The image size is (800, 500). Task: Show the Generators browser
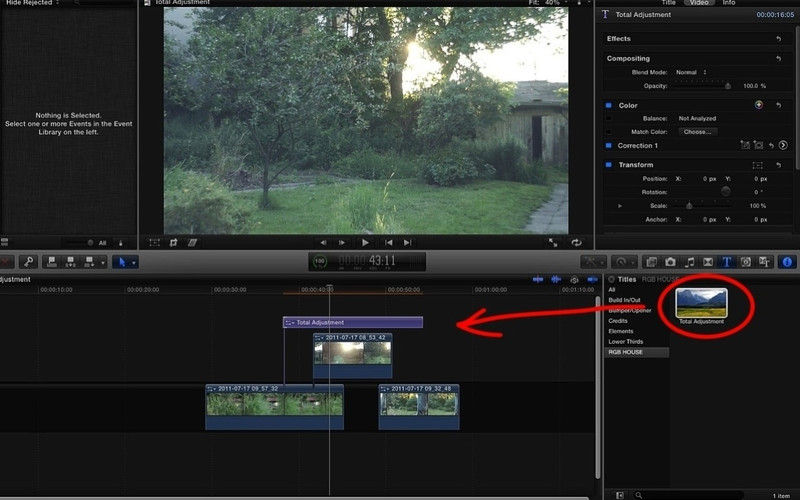point(745,262)
